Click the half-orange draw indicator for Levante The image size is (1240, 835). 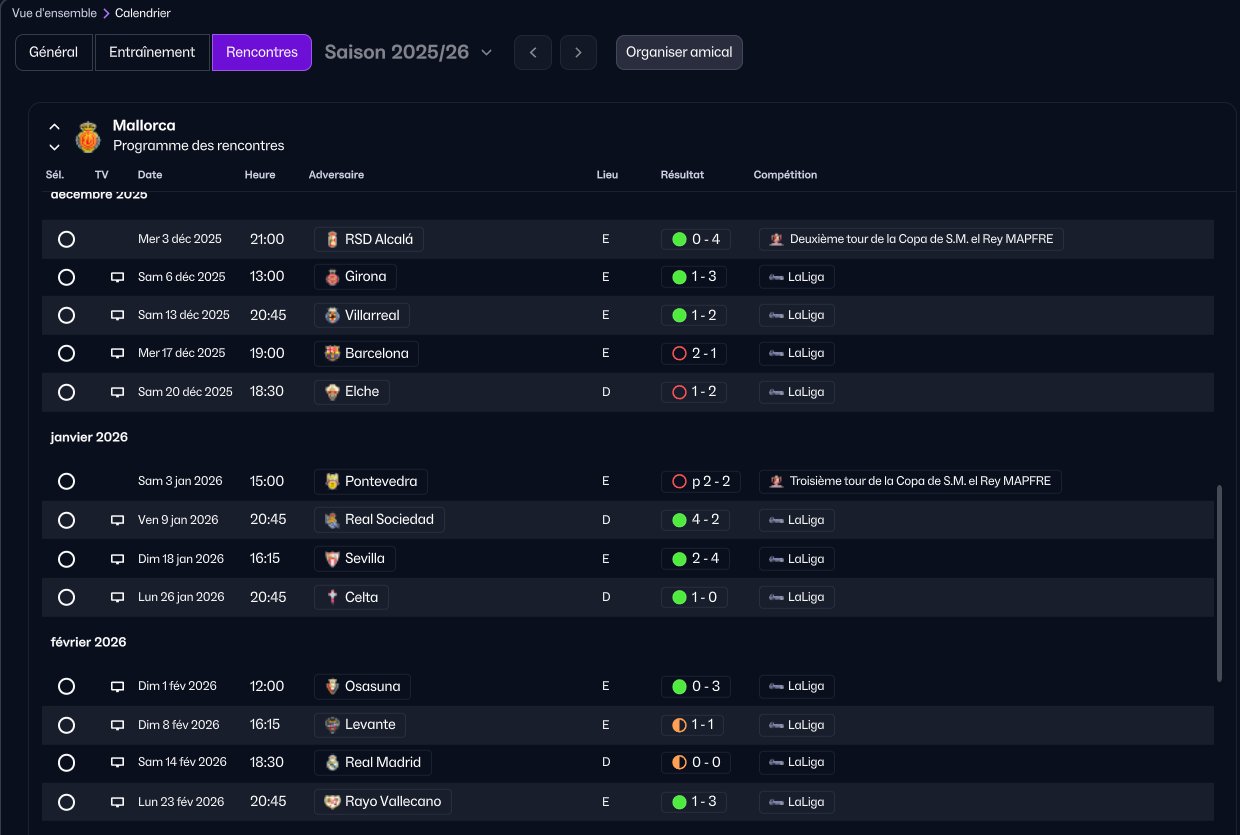pyautogui.click(x=679, y=724)
